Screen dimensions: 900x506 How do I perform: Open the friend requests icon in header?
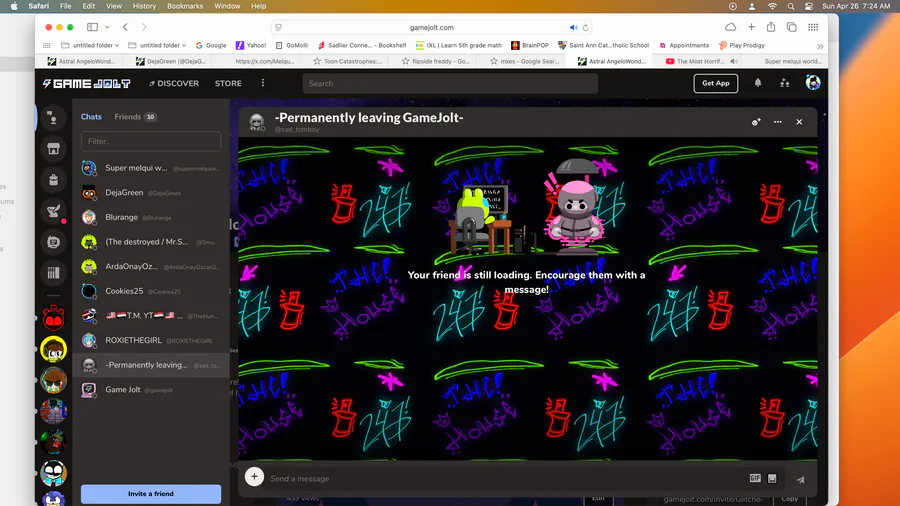tap(785, 83)
